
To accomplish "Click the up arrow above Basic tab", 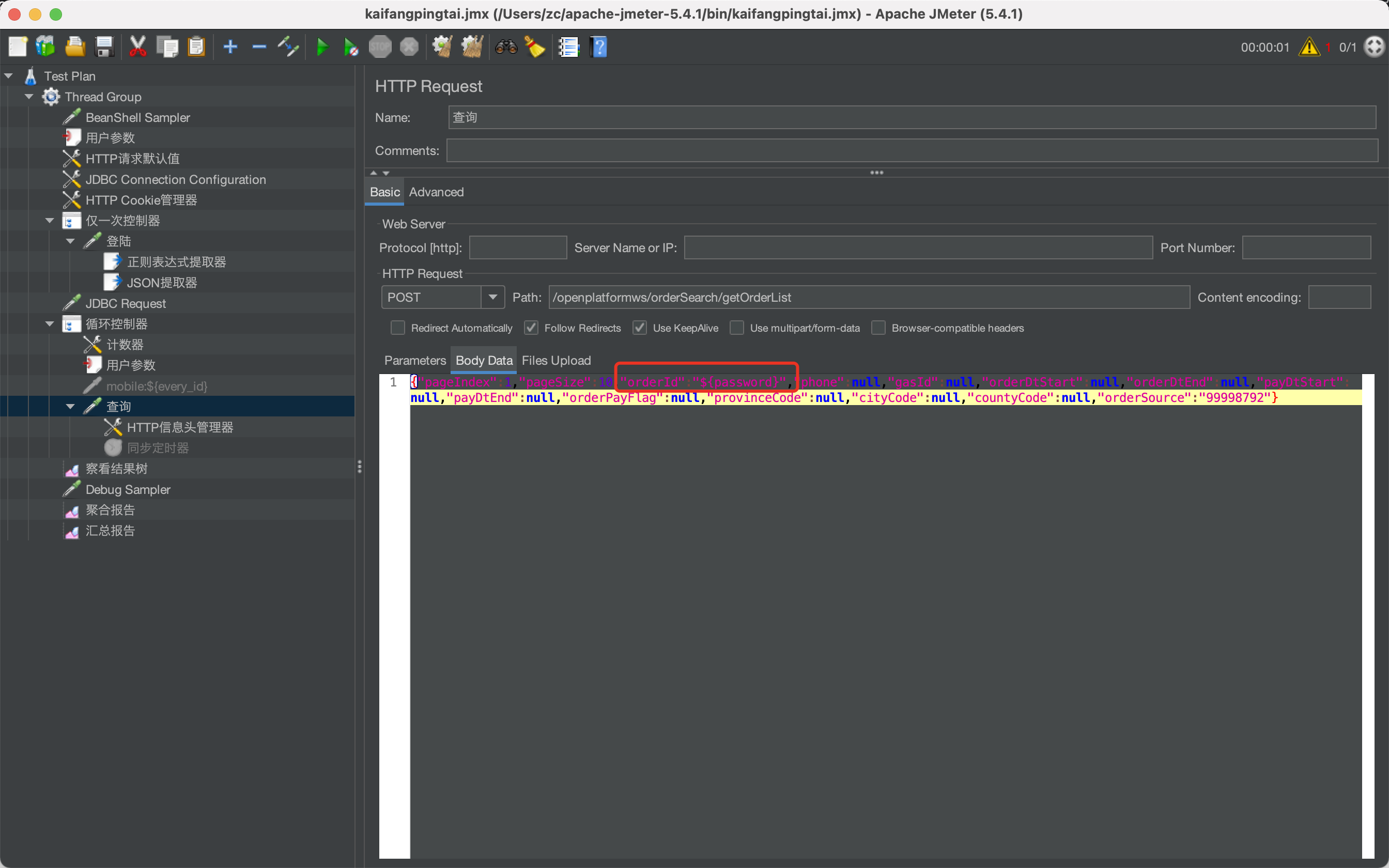I will tap(374, 173).
